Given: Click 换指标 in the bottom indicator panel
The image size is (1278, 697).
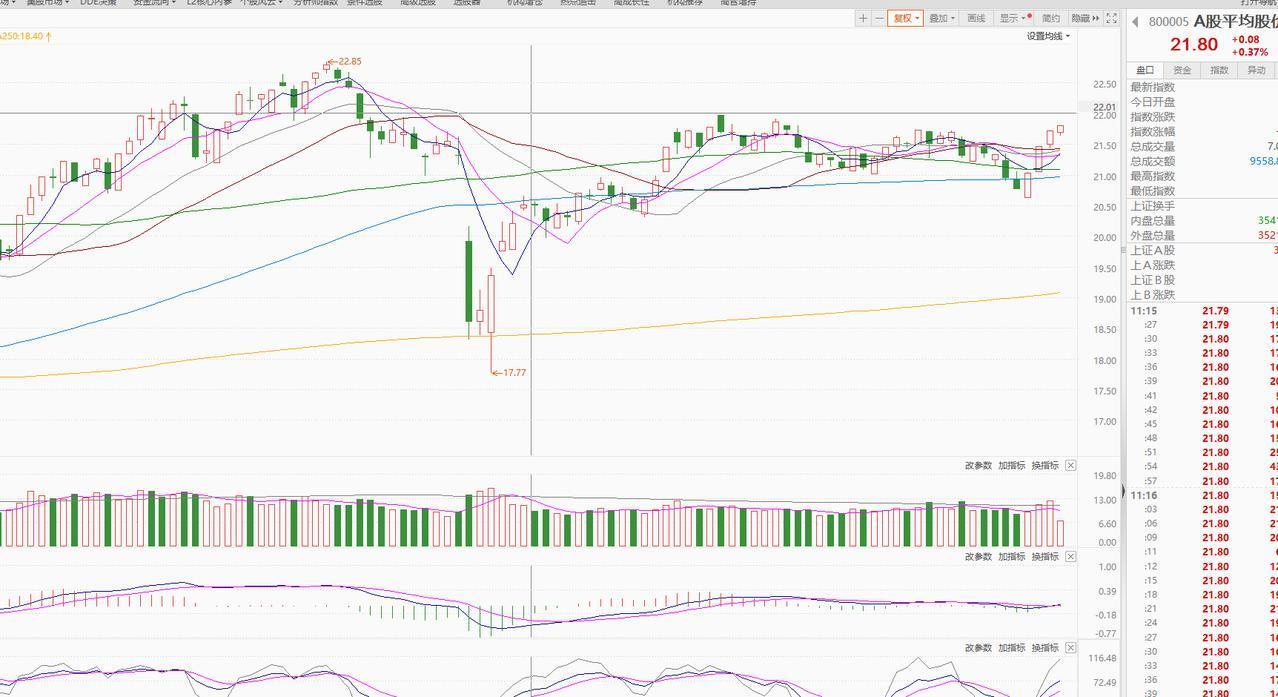Looking at the screenshot, I should point(1045,647).
